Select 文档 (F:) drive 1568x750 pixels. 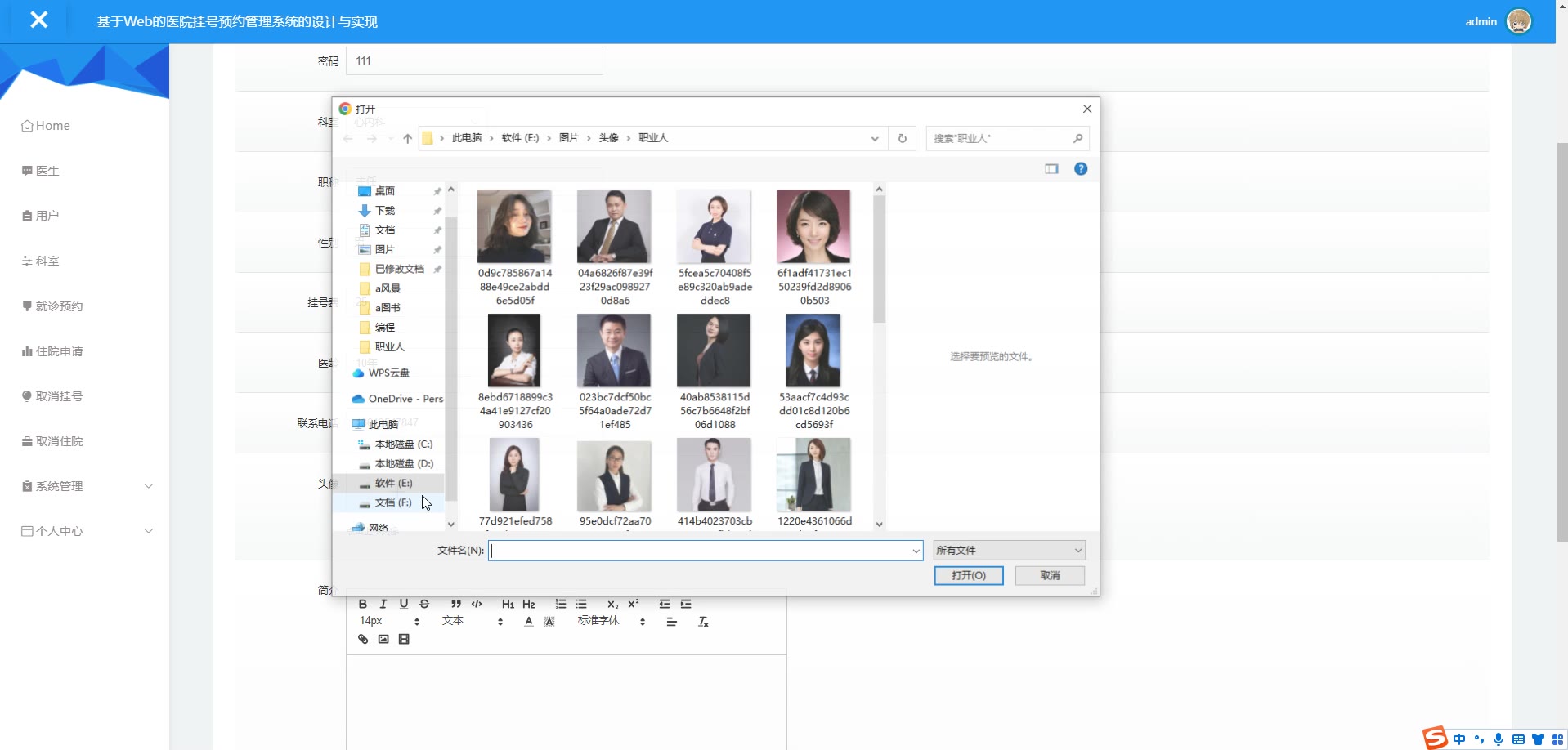[386, 502]
